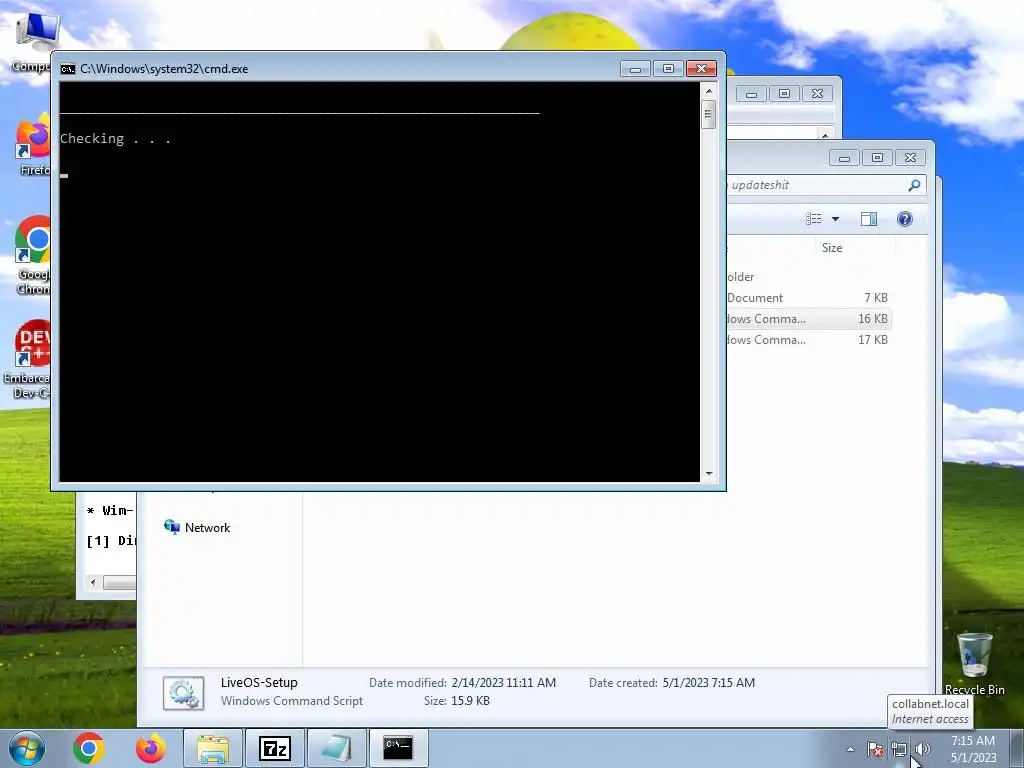Image resolution: width=1024 pixels, height=768 pixels.
Task: Switch to the Notepad taskbar button
Action: [336, 748]
